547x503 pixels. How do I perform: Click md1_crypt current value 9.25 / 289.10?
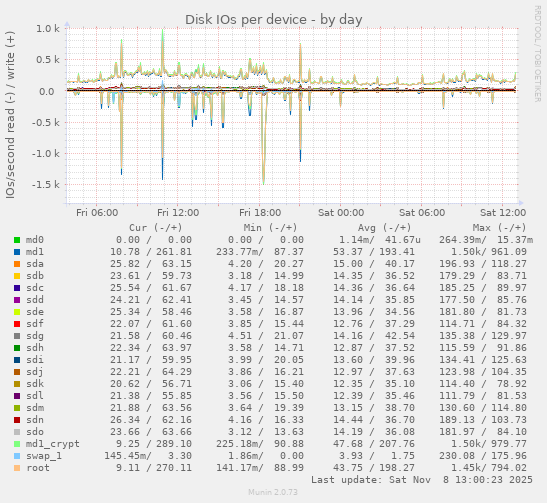(x=154, y=444)
